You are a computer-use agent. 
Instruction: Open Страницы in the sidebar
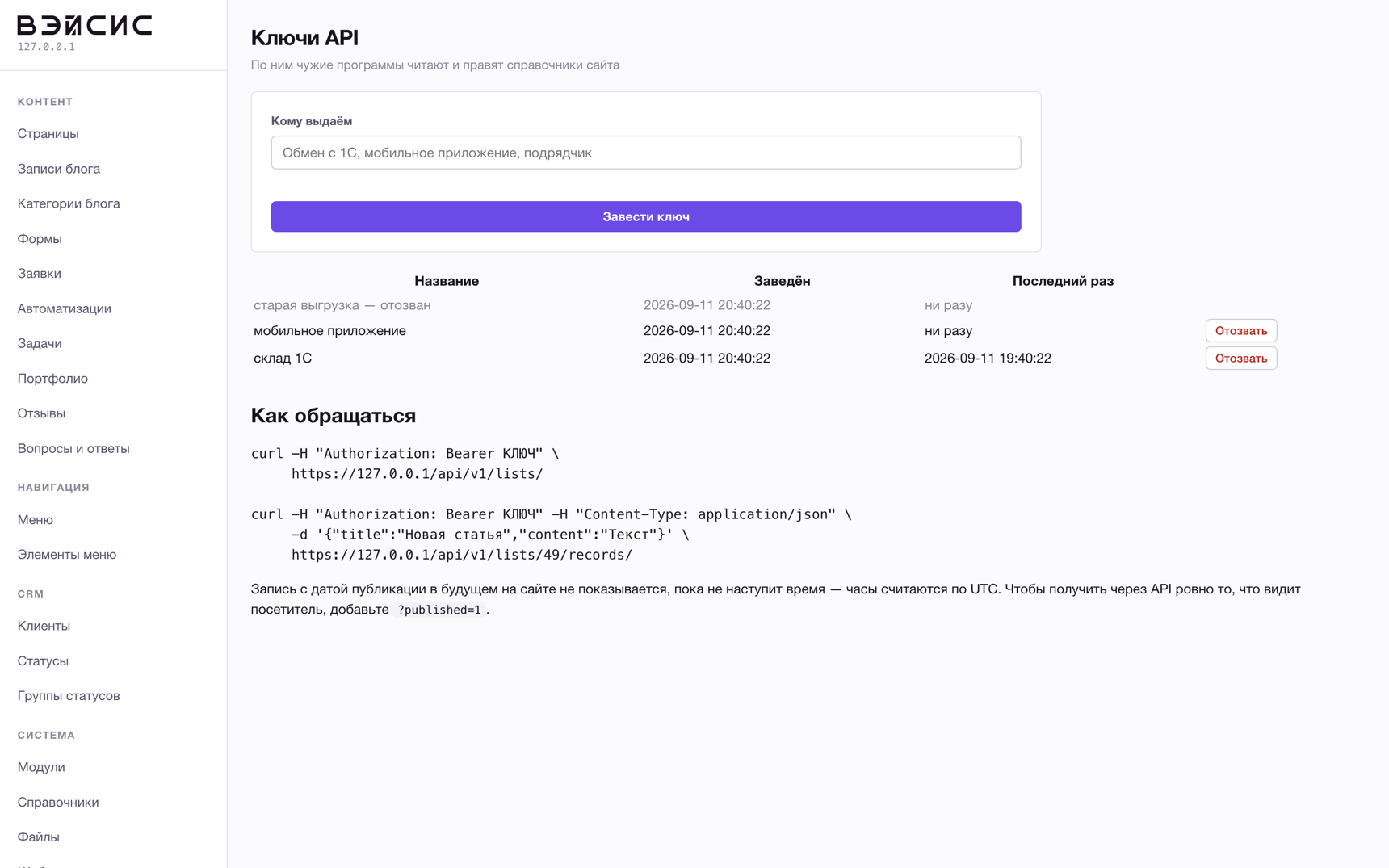point(48,133)
